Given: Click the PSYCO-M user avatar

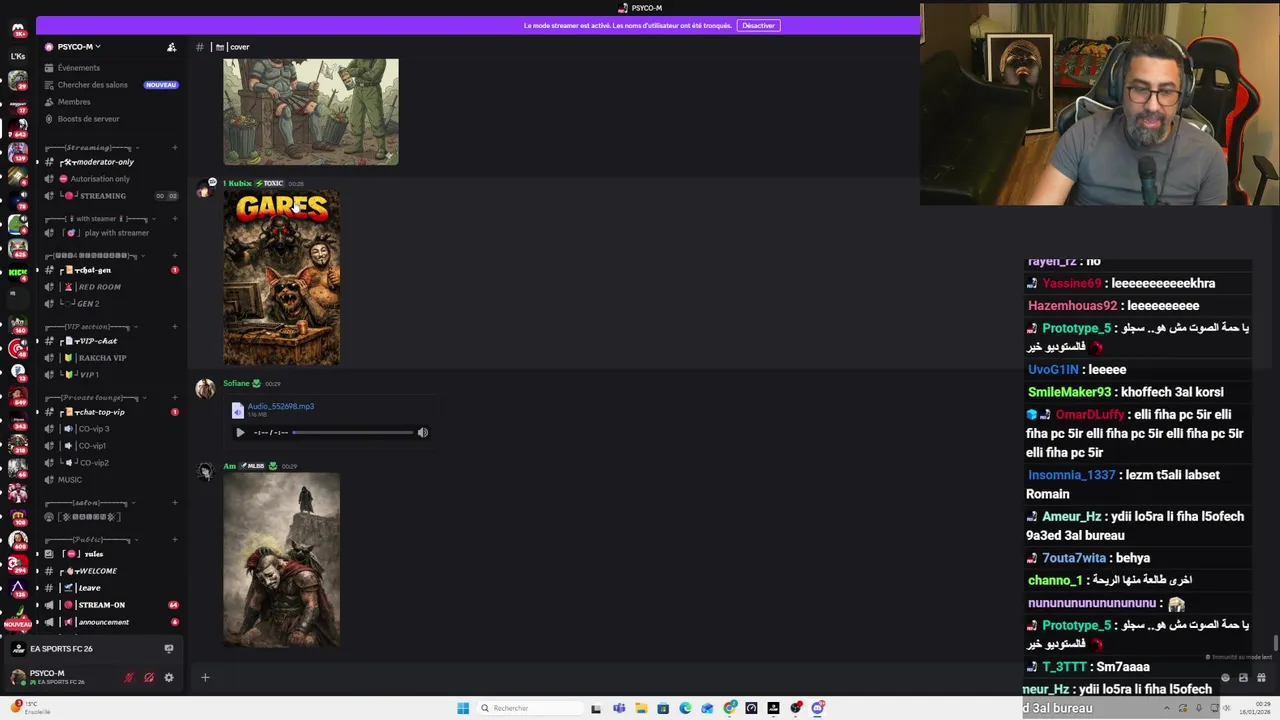Looking at the screenshot, I should 18,677.
